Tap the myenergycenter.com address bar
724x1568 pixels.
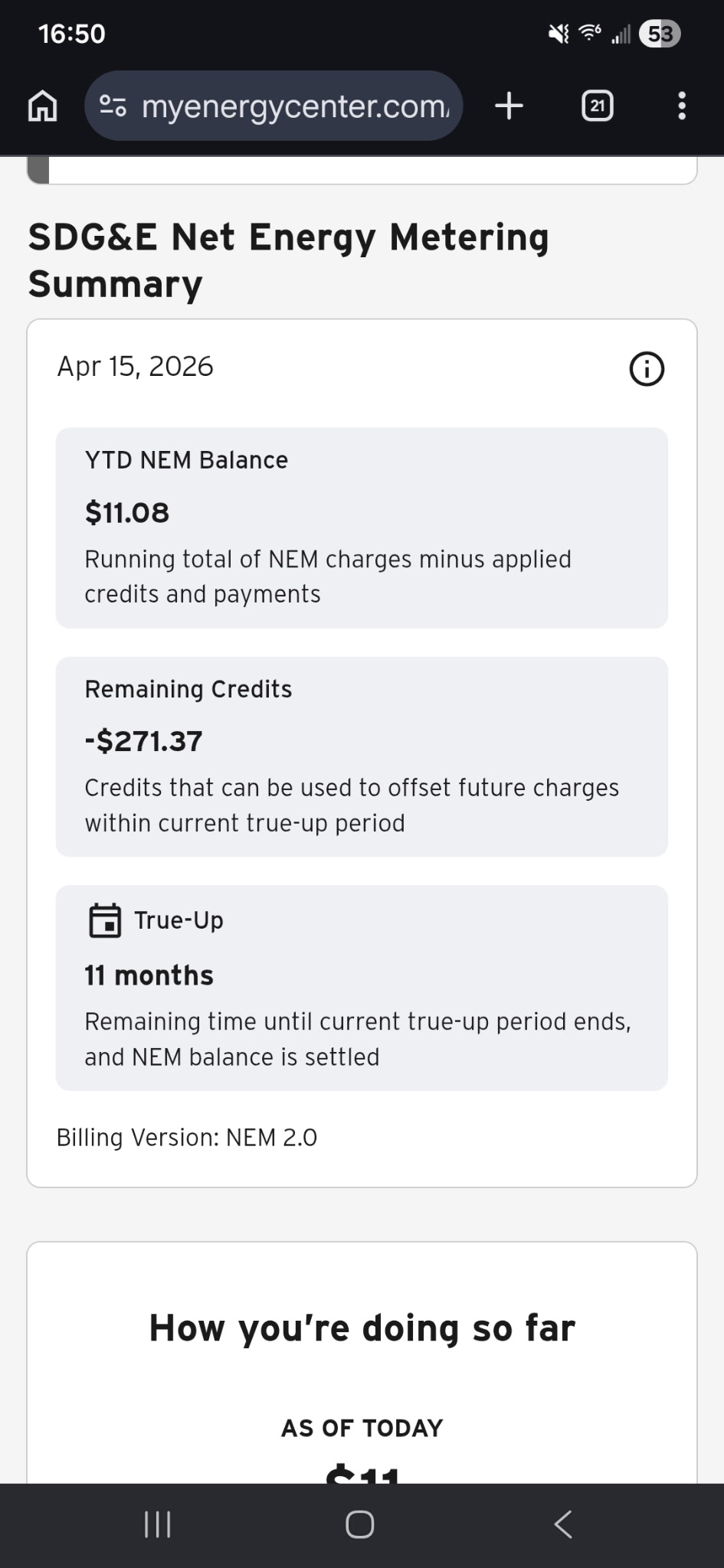tap(274, 106)
